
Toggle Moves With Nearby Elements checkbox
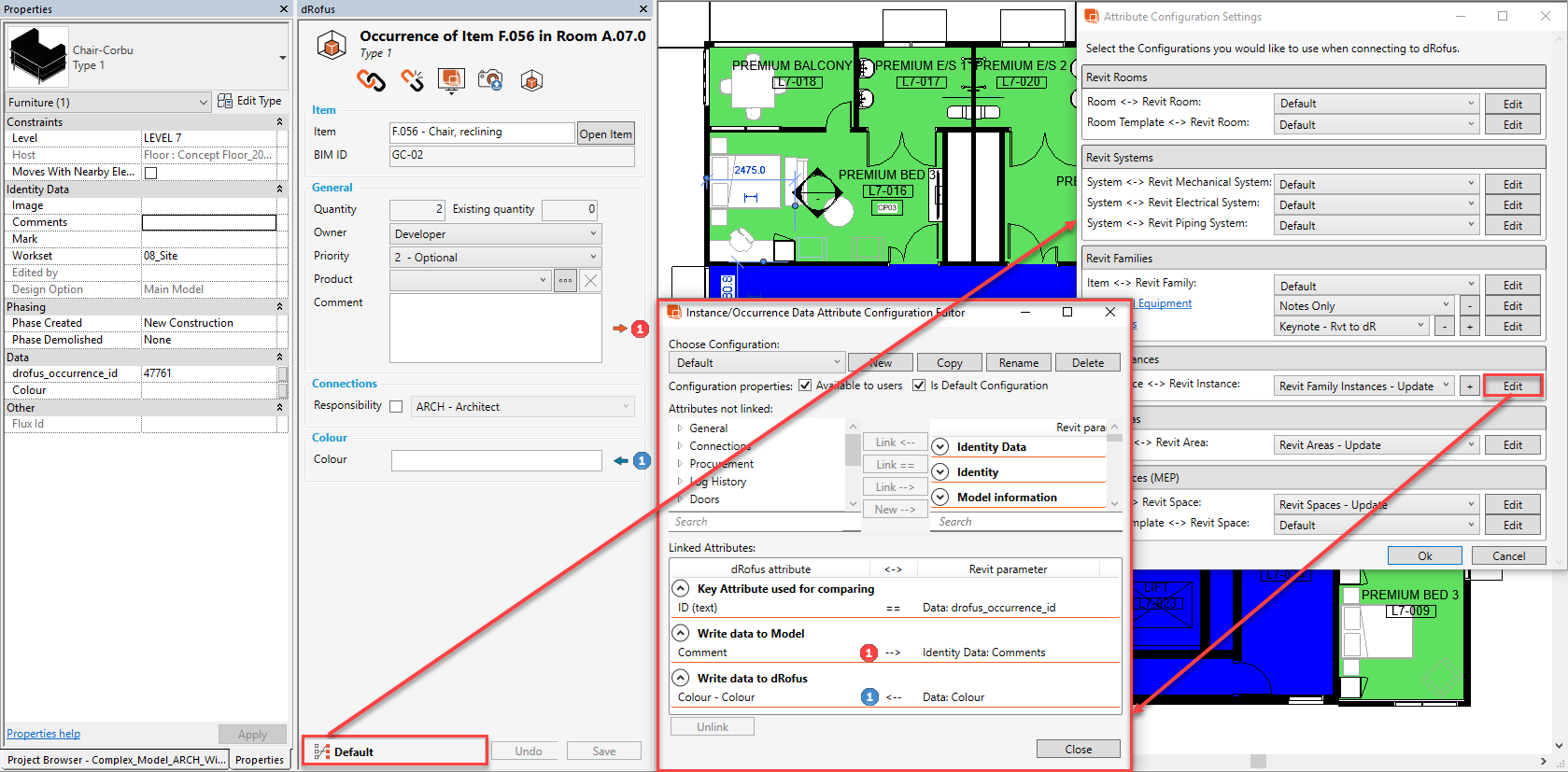point(151,173)
